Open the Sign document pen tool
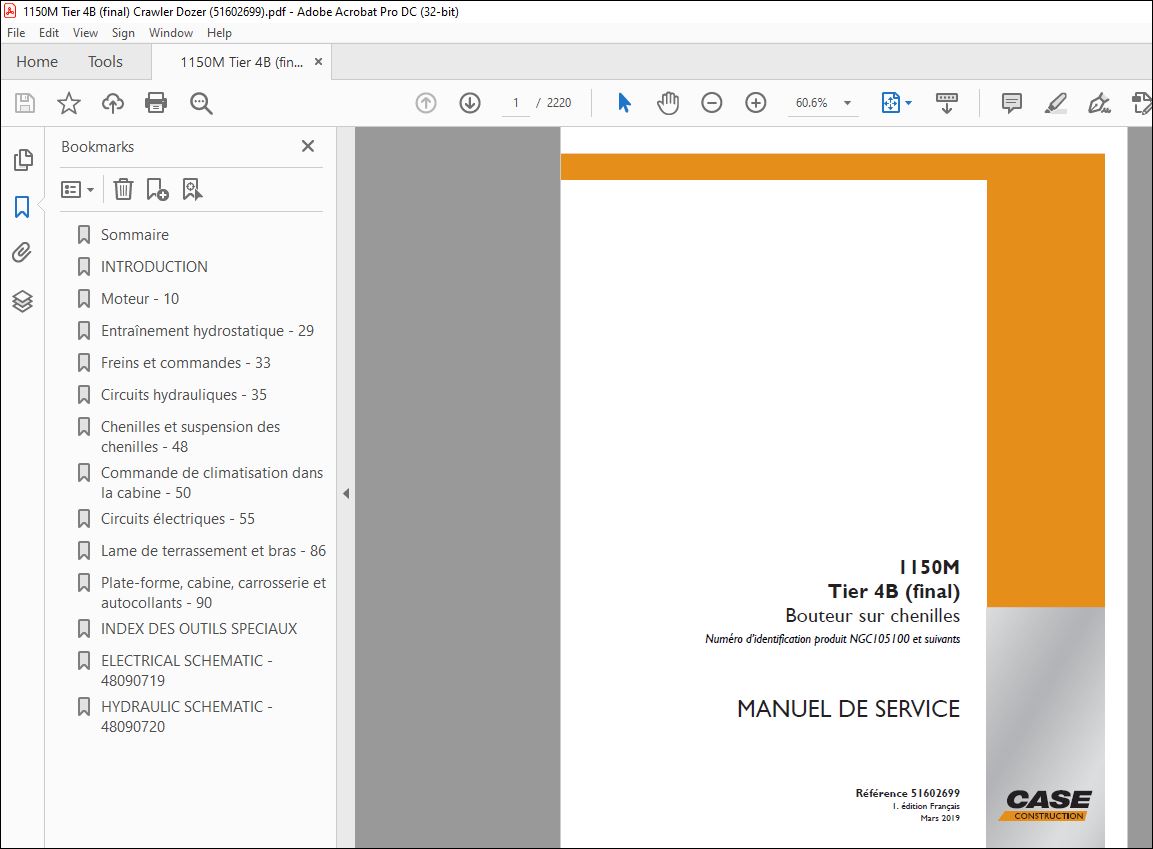 (1099, 103)
